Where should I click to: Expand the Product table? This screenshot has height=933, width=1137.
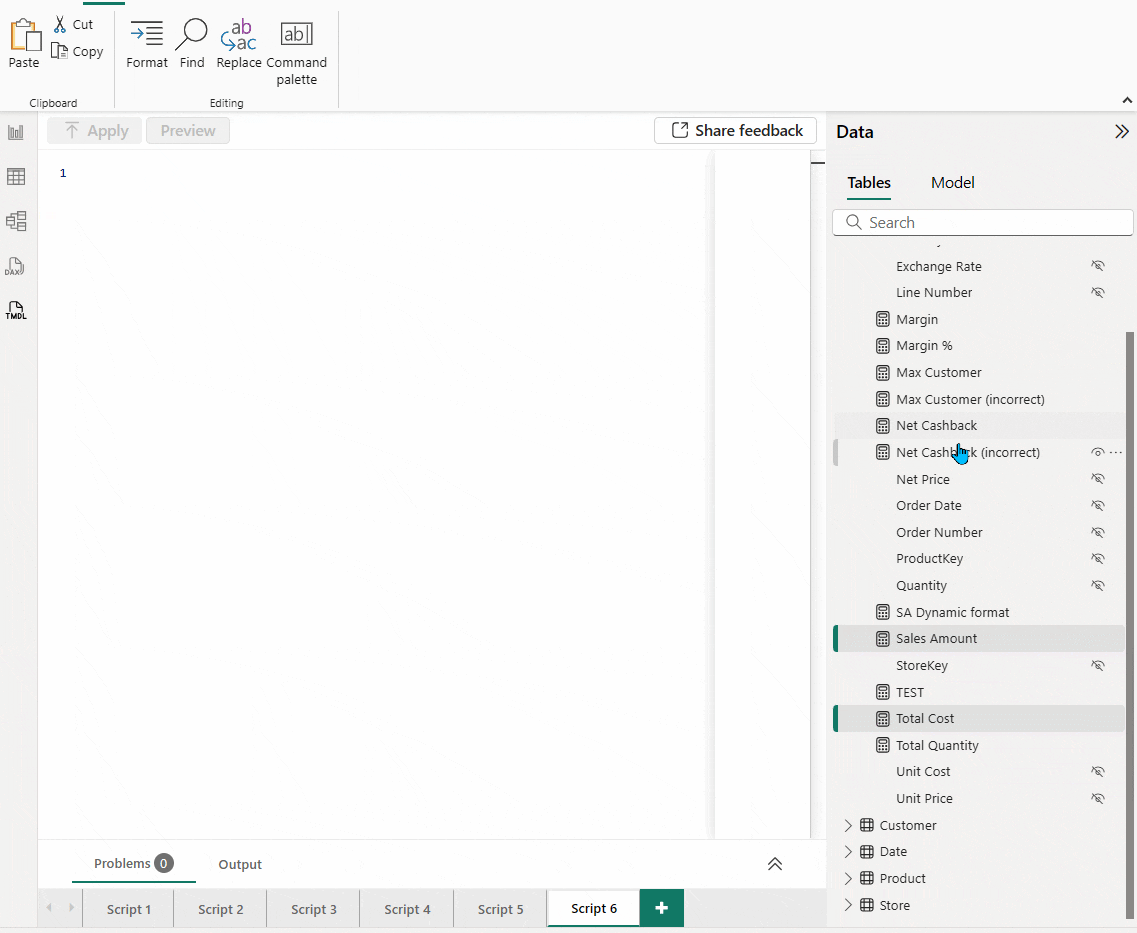point(848,879)
